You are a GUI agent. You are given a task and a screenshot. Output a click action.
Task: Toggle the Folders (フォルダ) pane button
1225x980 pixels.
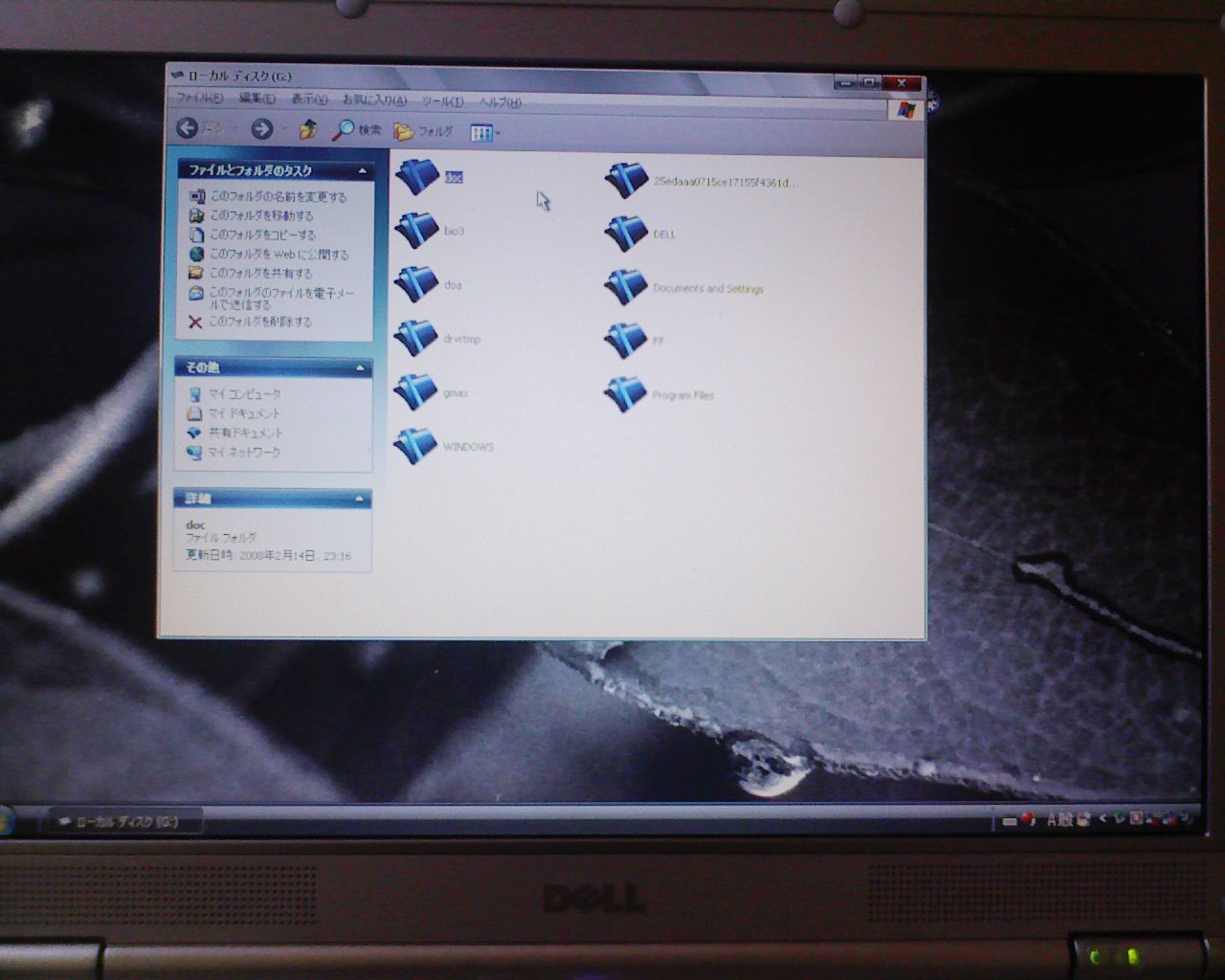pyautogui.click(x=423, y=131)
